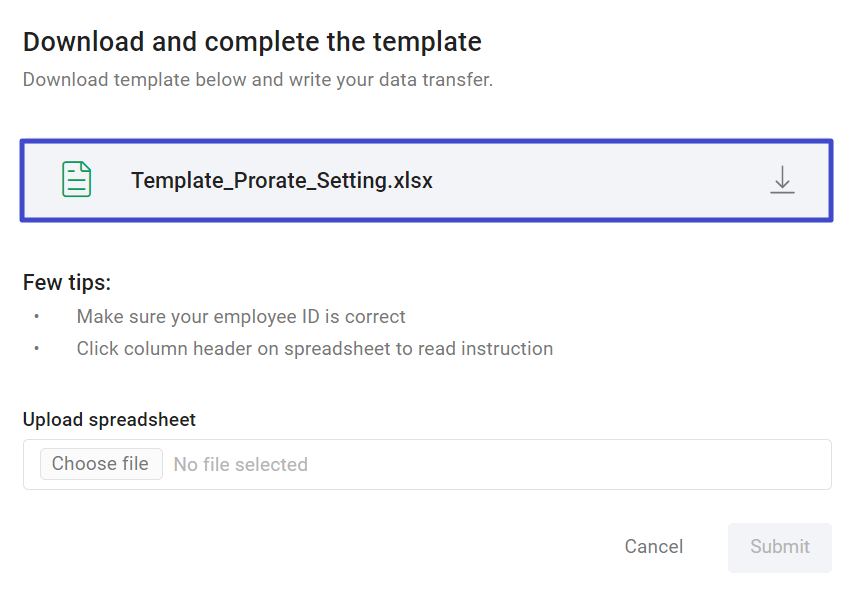Click the Upload spreadsheet label

click(x=109, y=419)
